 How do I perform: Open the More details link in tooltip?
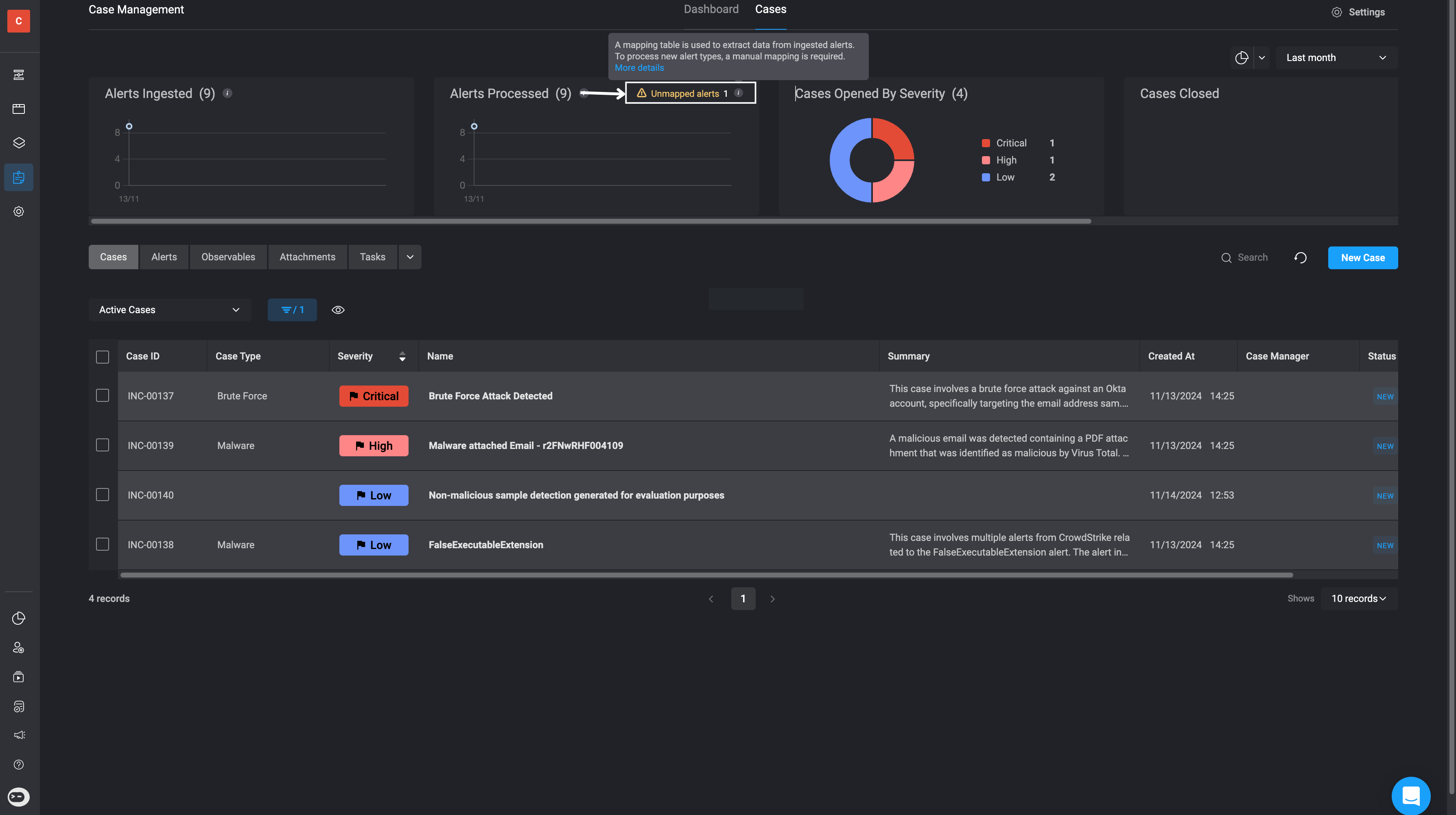pyautogui.click(x=639, y=68)
